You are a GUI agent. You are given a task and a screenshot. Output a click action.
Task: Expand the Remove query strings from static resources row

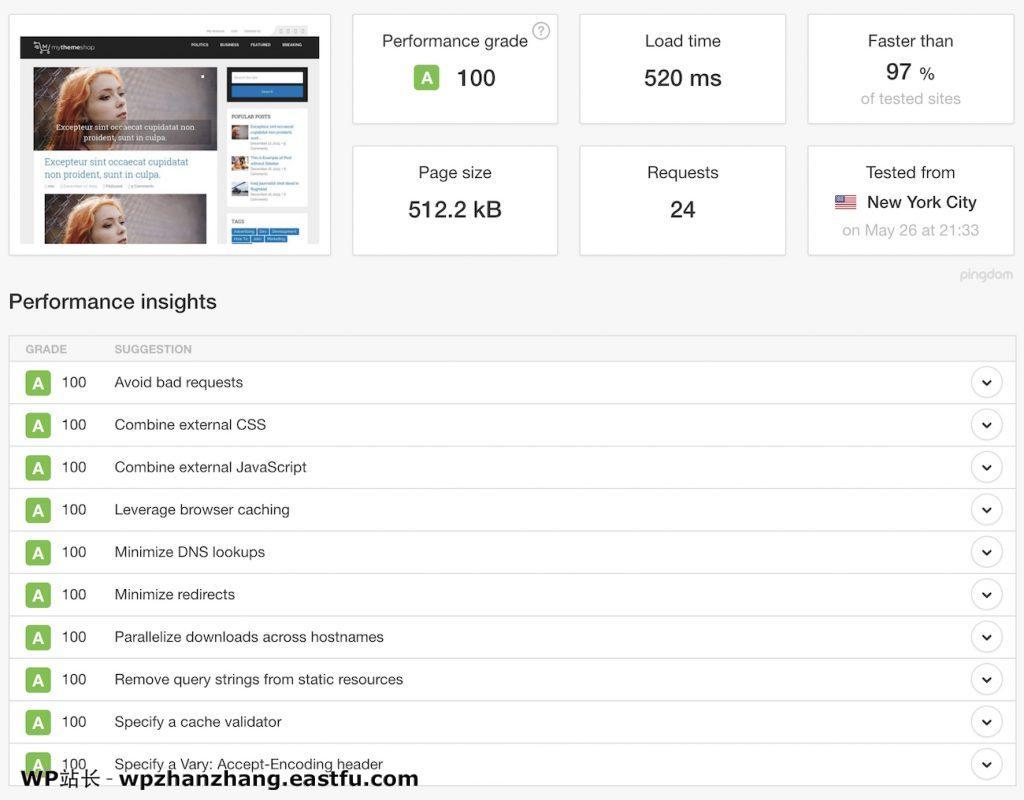tap(986, 679)
